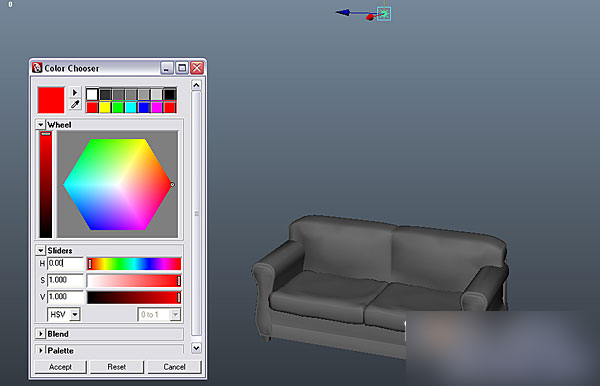Click the Cancel button
This screenshot has width=600, height=386.
point(174,367)
